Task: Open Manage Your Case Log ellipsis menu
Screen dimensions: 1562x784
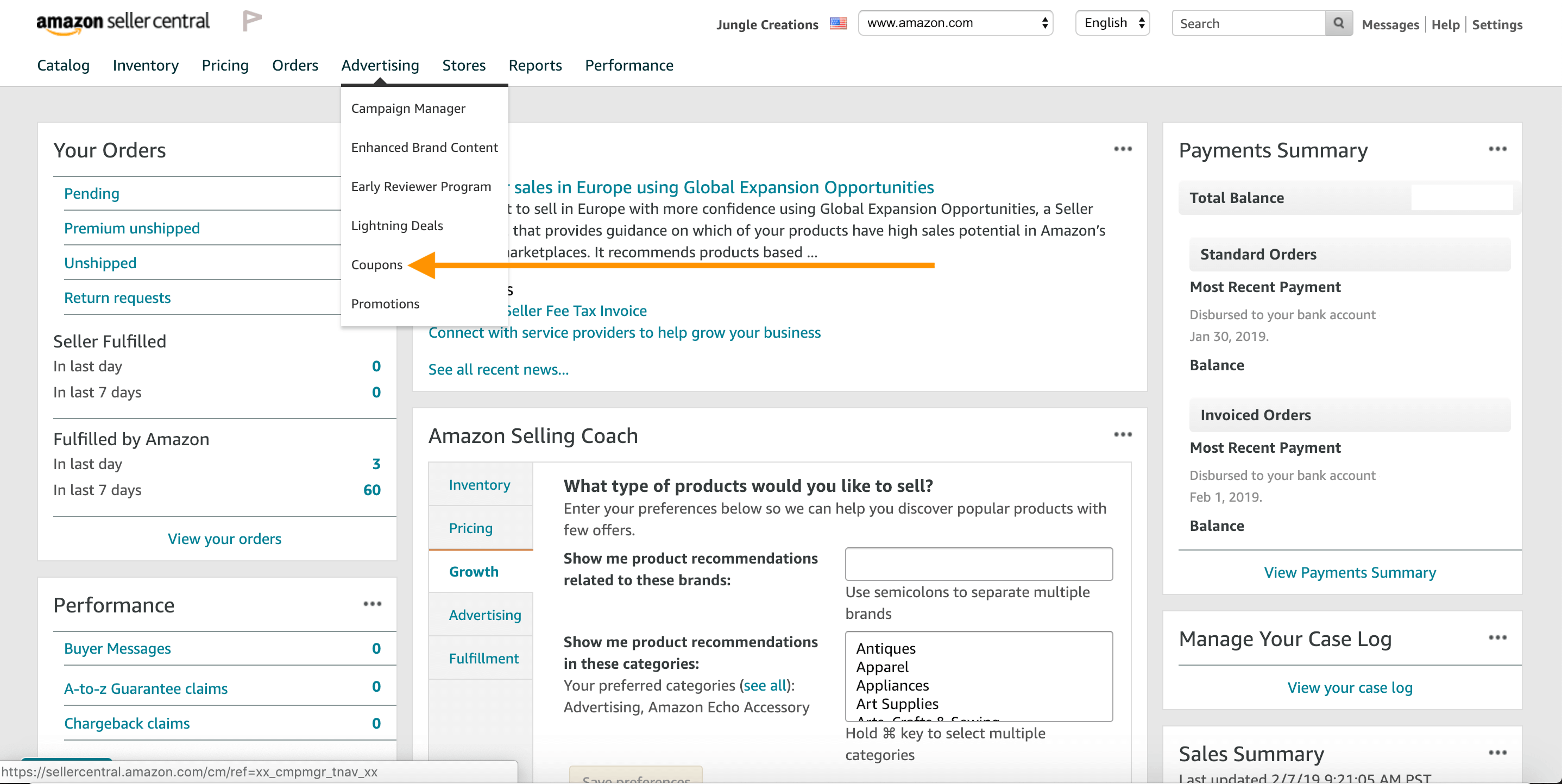Action: coord(1497,638)
